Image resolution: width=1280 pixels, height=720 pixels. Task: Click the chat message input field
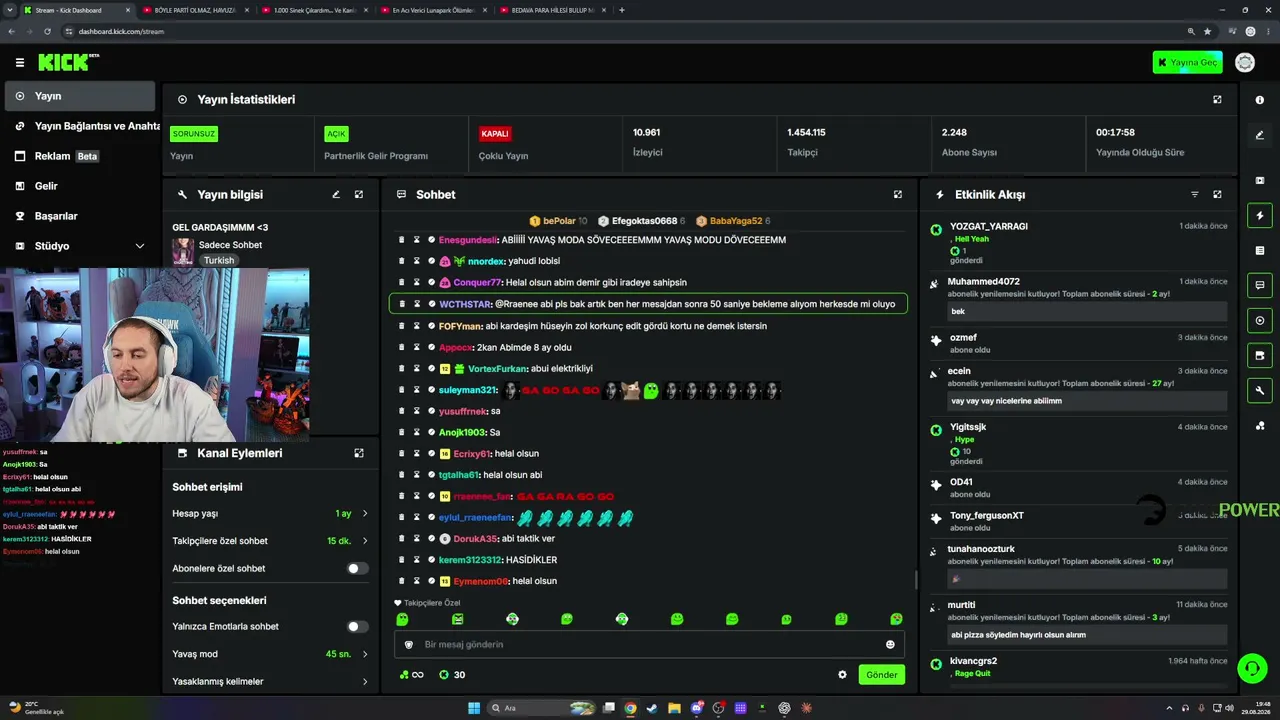[x=650, y=644]
